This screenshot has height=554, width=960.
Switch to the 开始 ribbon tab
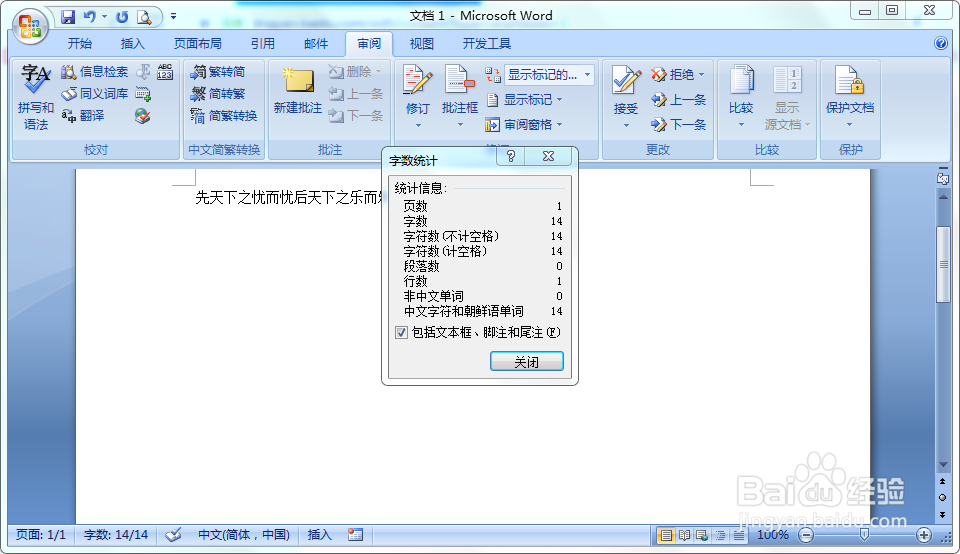[80, 43]
